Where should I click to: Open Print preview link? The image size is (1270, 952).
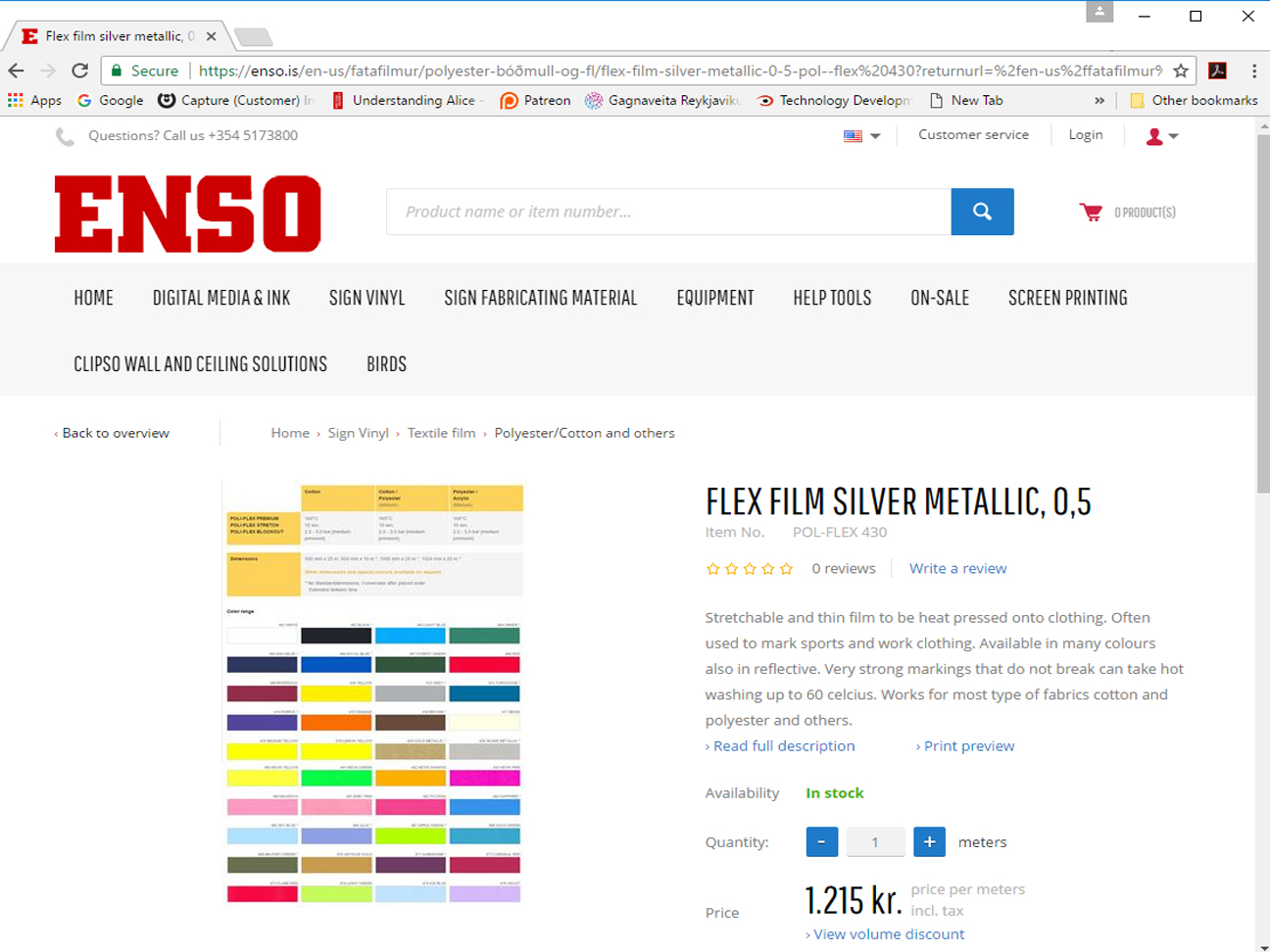pos(965,746)
